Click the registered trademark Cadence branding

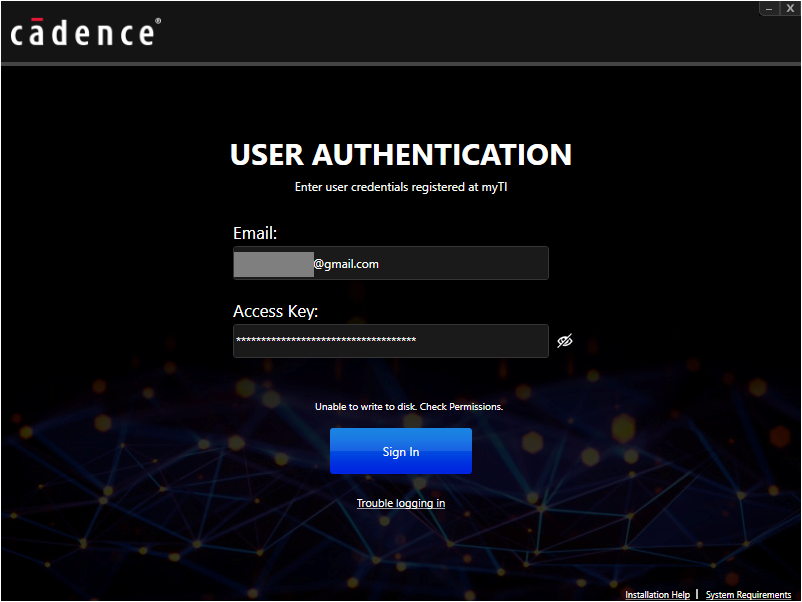85,32
